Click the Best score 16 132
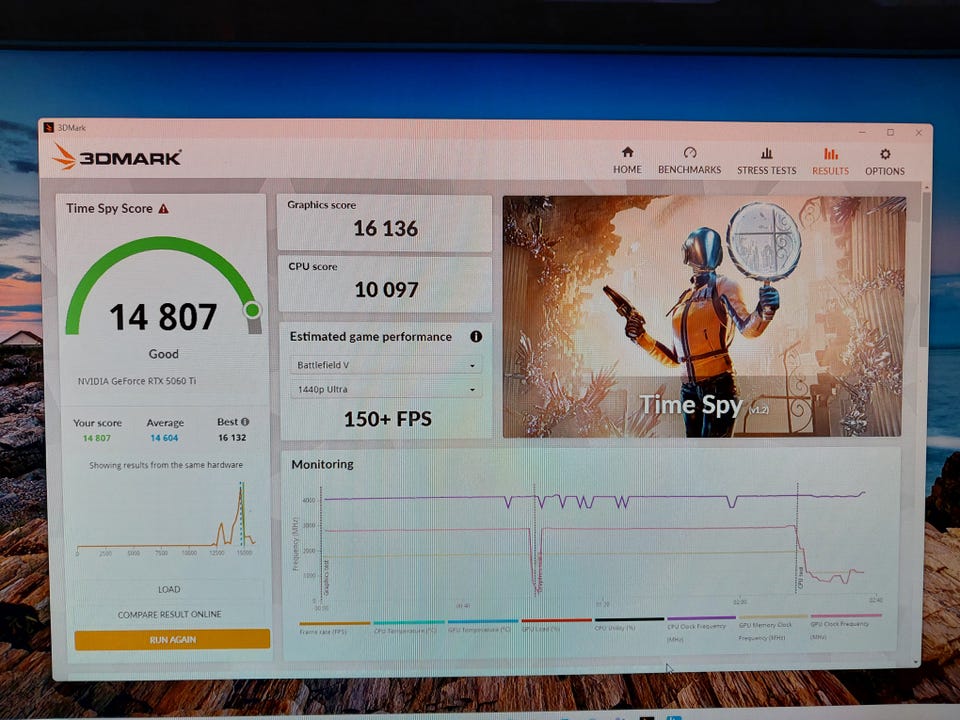This screenshot has width=960, height=720. [232, 437]
